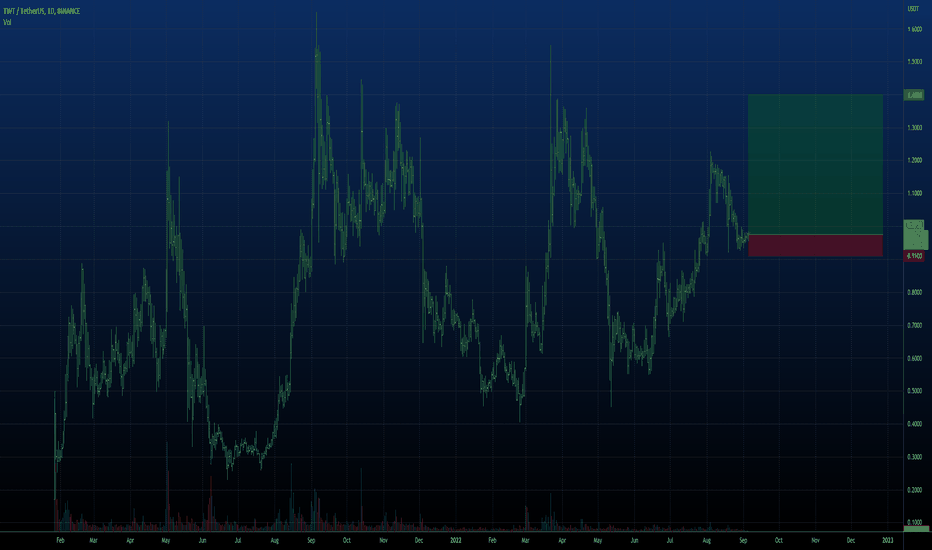Viewport: 932px width, 550px height.
Task: Click the Dec label just before 2022
Action: click(x=419, y=540)
